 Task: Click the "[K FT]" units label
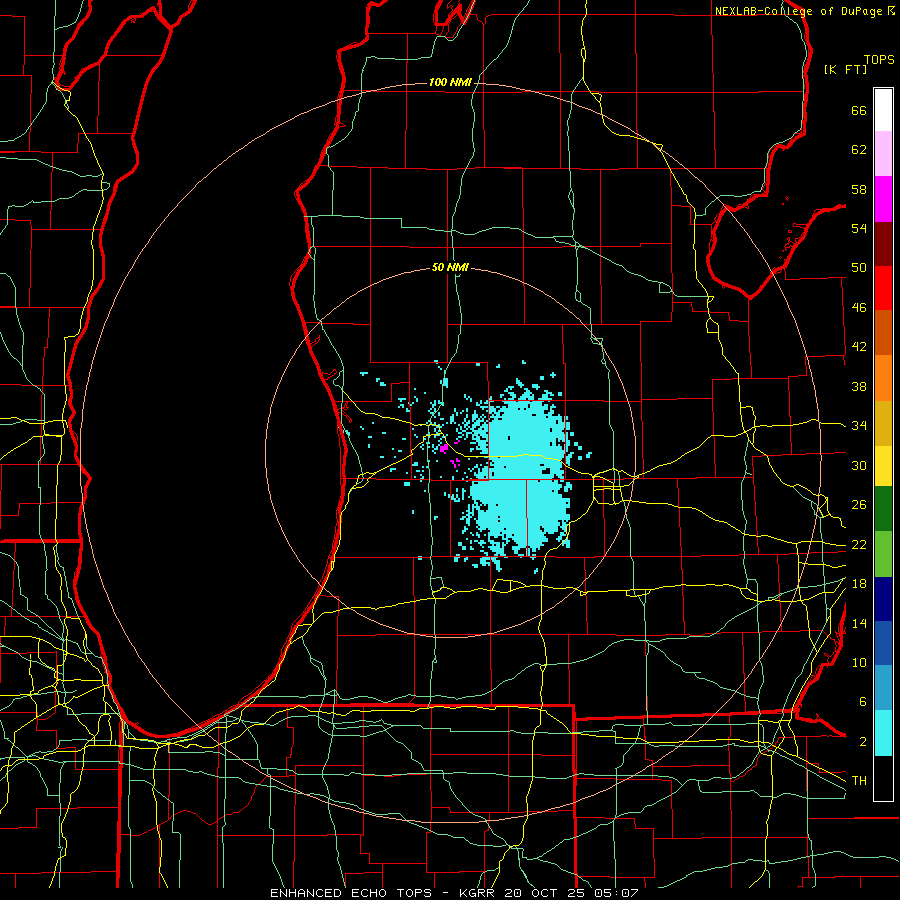(x=845, y=69)
